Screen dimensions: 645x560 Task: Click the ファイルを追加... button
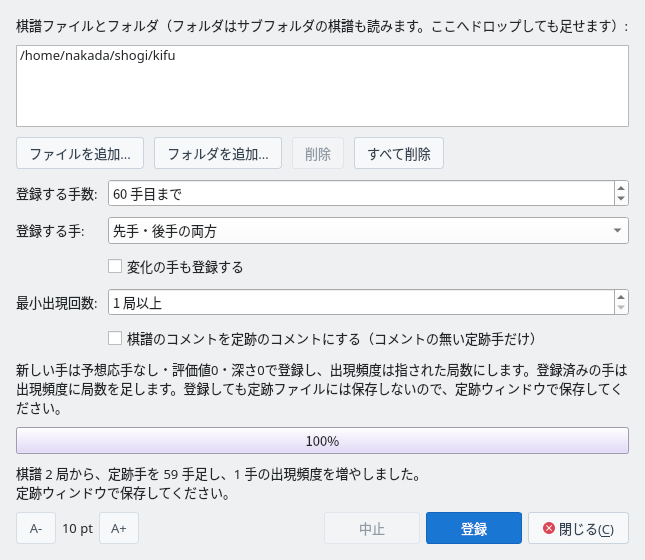click(x=80, y=153)
